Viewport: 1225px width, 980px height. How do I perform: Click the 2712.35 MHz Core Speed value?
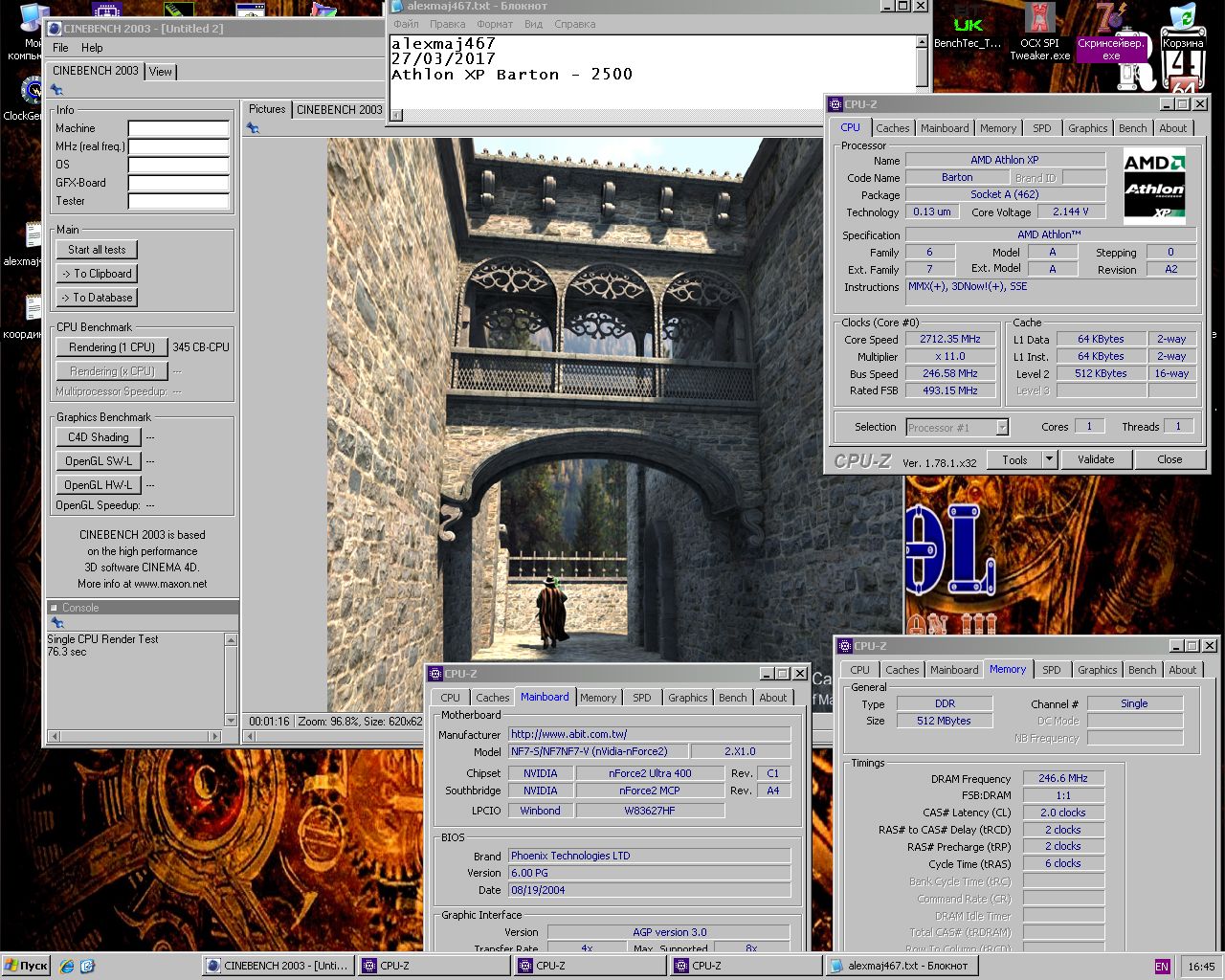click(x=950, y=339)
